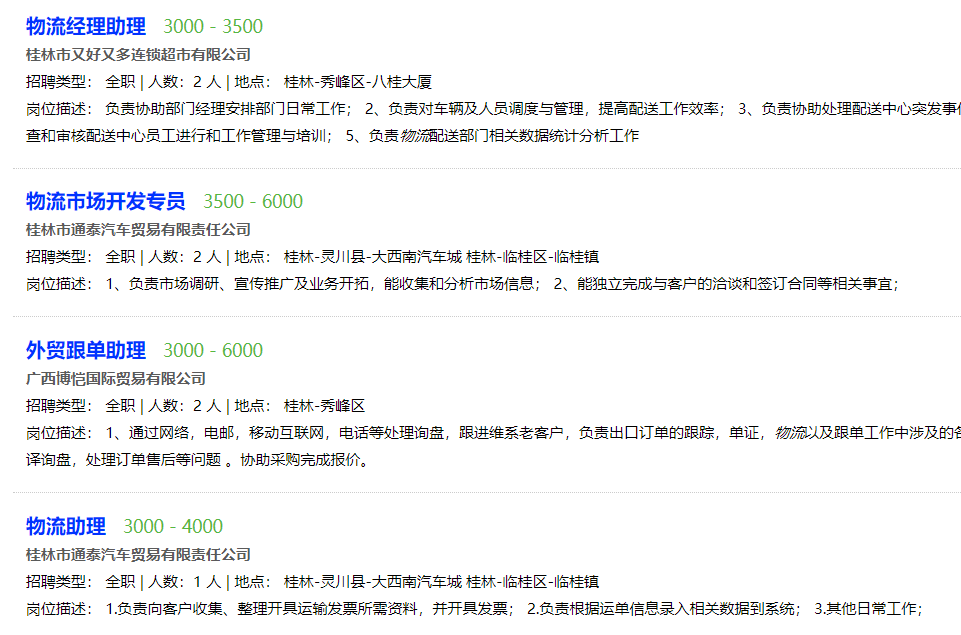
Task: Open the 物流助理 job posting
Action: pyautogui.click(x=66, y=526)
